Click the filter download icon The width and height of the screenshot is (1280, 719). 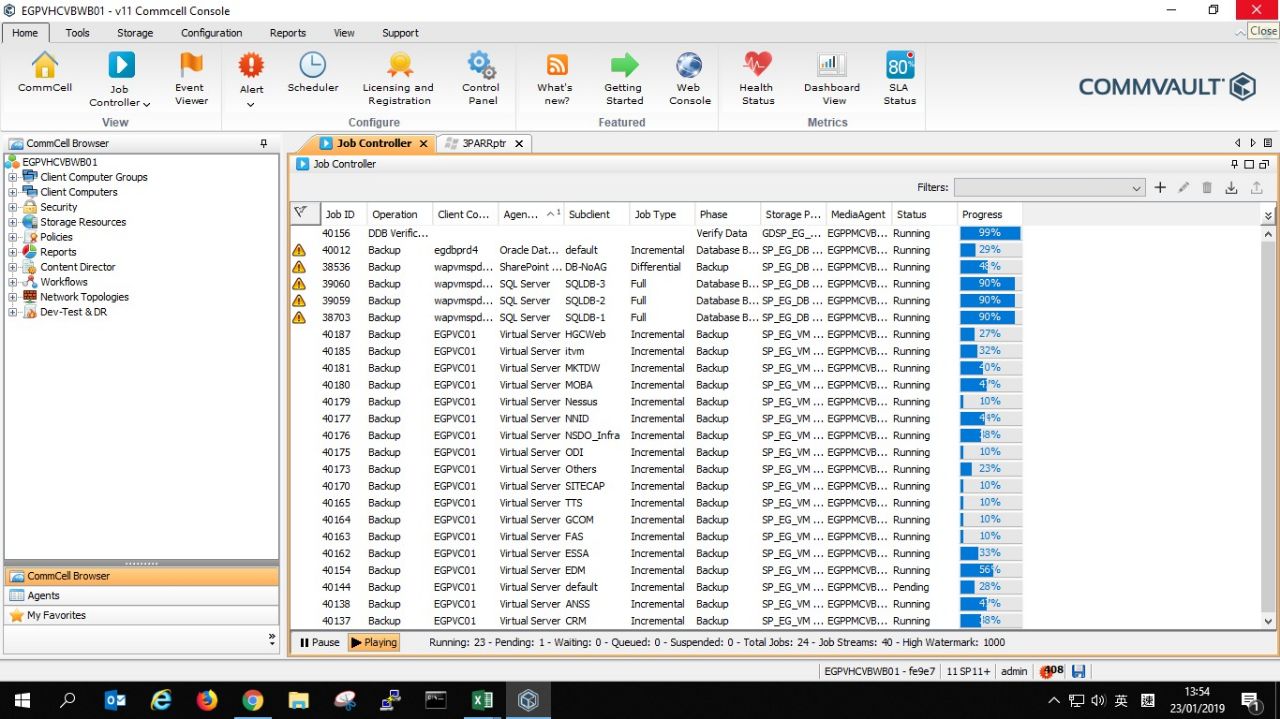tap(1231, 187)
